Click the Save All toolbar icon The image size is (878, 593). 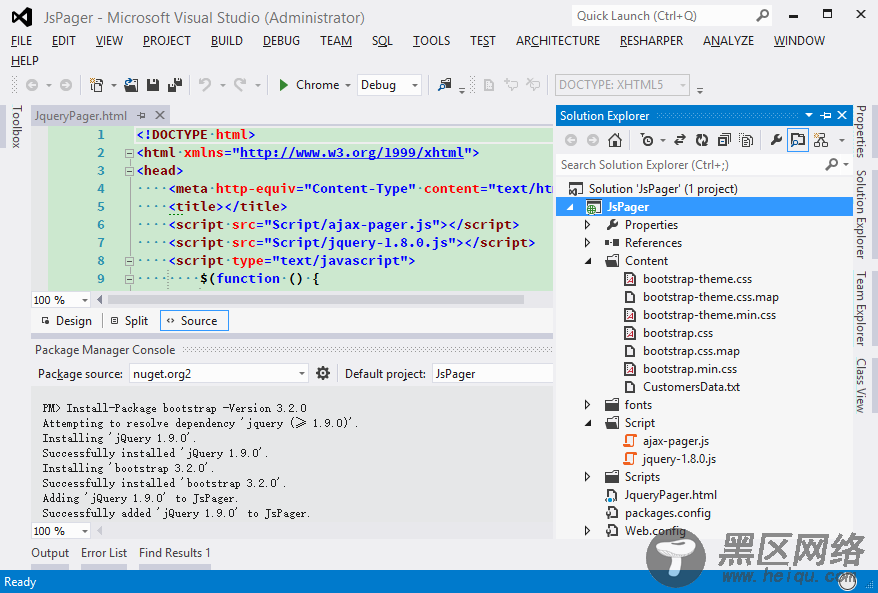tap(175, 85)
